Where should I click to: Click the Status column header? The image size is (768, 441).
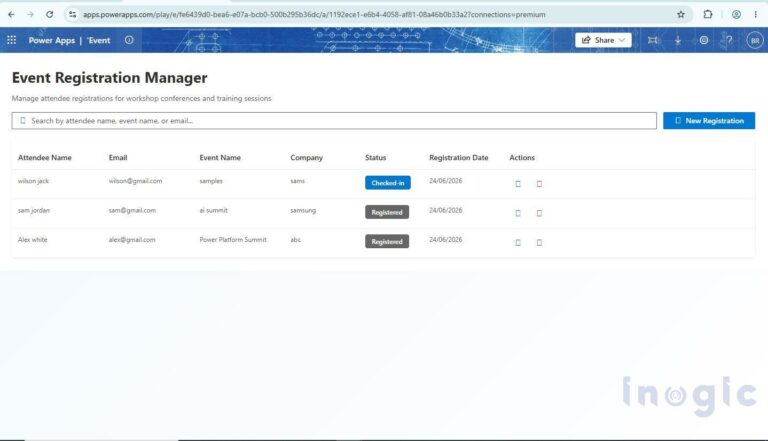point(376,158)
